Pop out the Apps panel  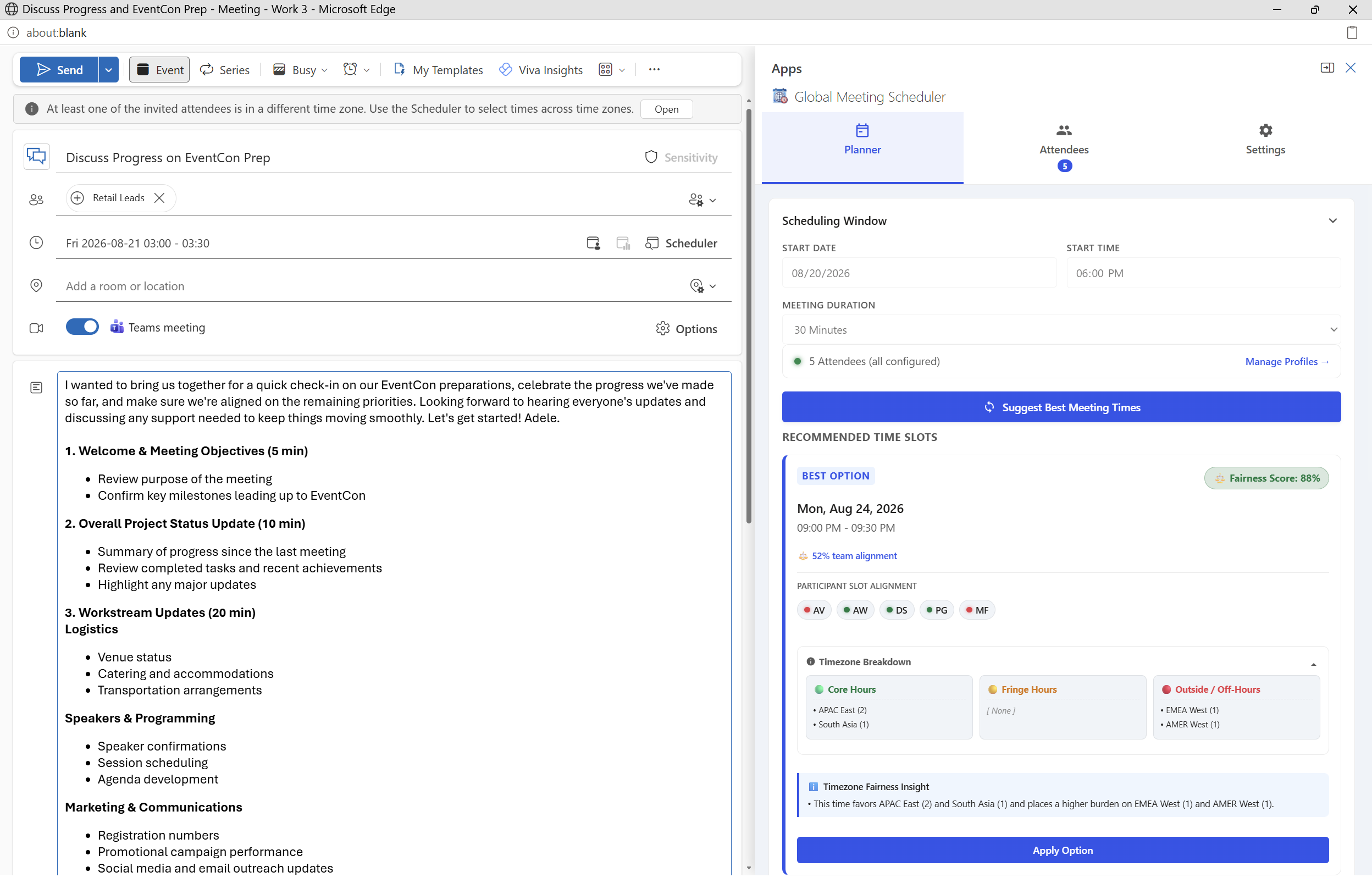click(x=1327, y=68)
